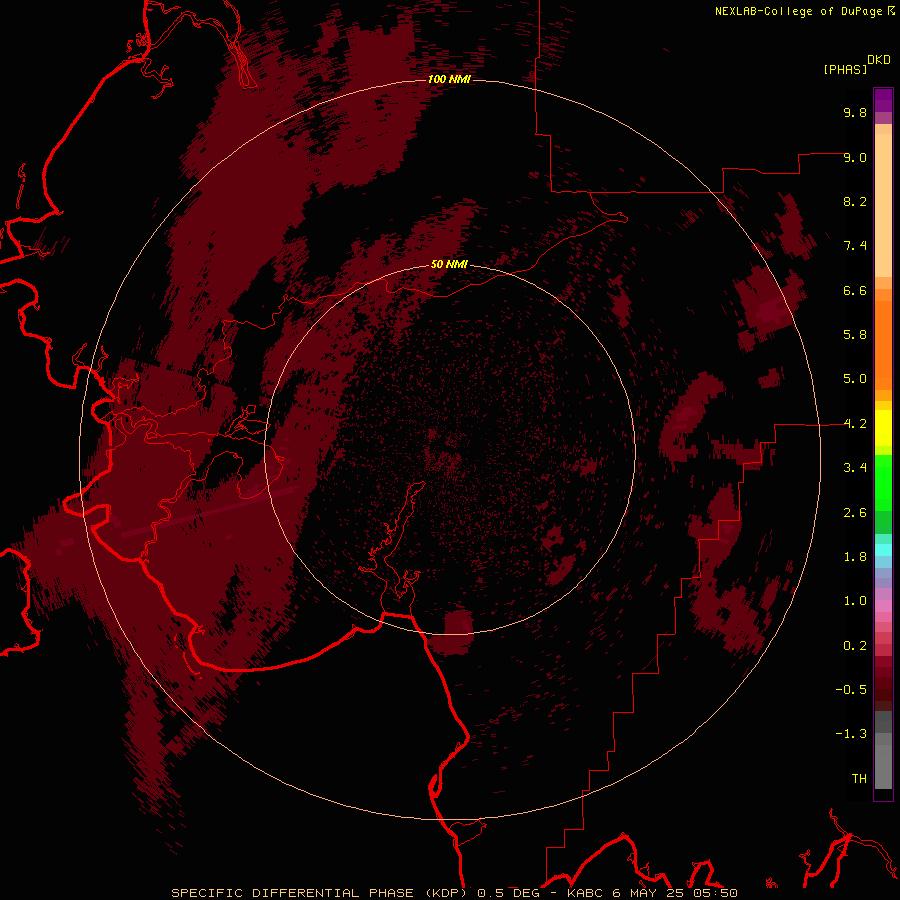This screenshot has height=900, width=900.
Task: Click the 1.8 scale value
Action: tap(855, 557)
